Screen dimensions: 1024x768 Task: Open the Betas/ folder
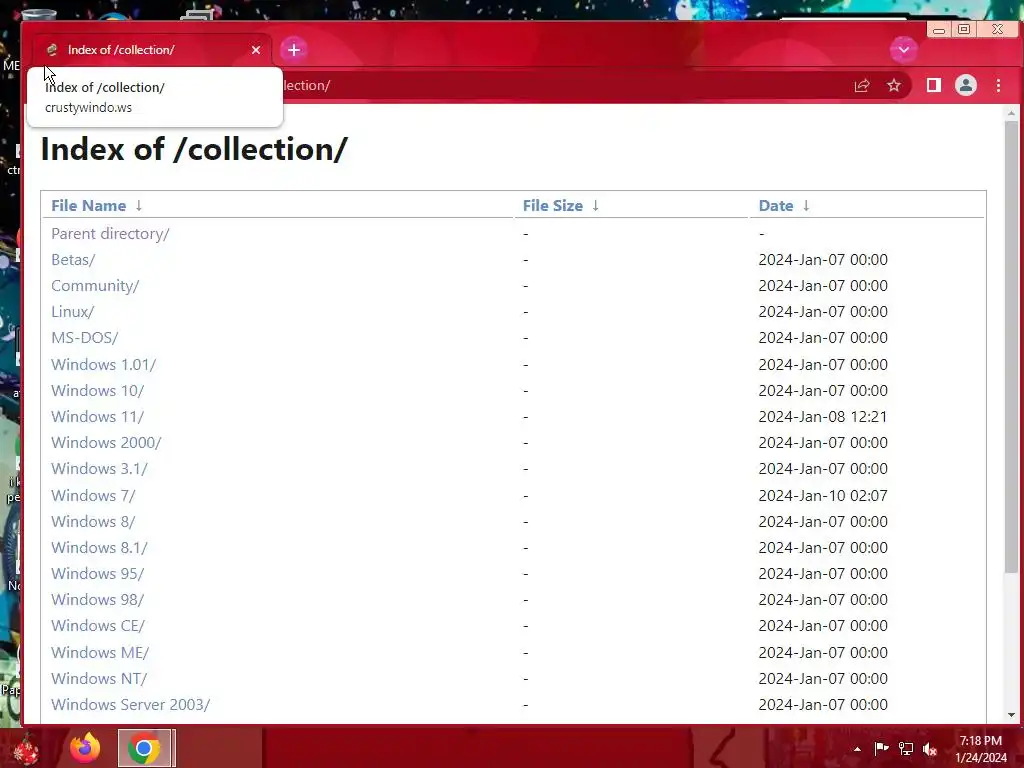pos(73,260)
